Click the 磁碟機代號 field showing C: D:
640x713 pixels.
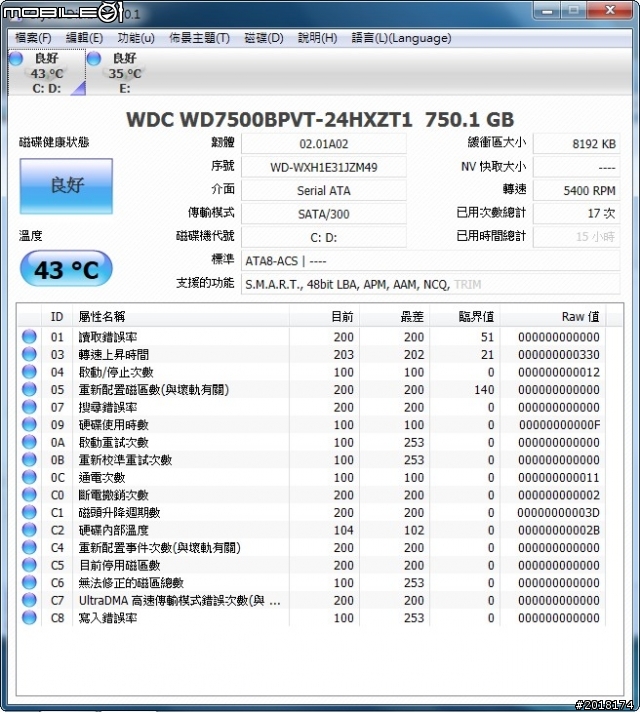pos(323,237)
